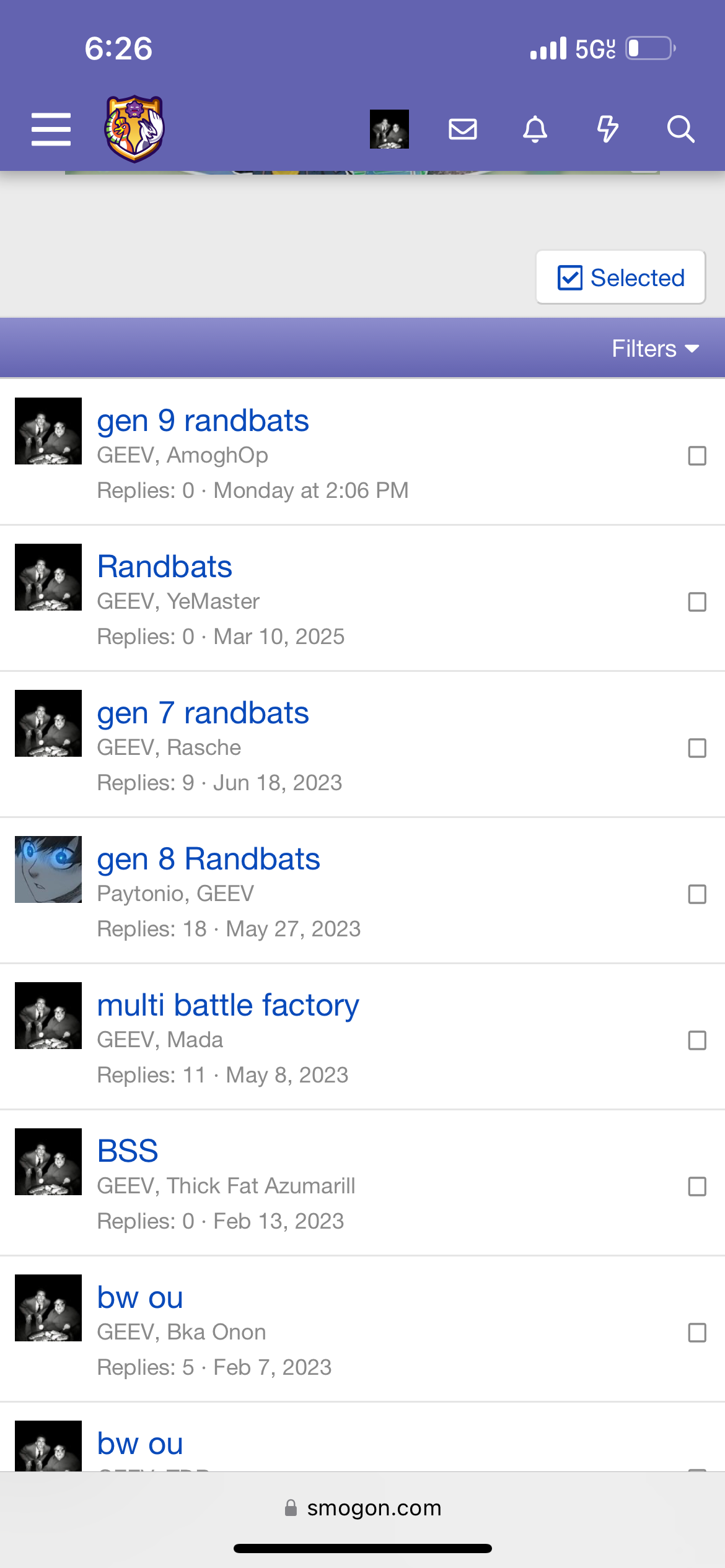Open the BSS conversation
Image resolution: width=725 pixels, height=1568 pixels.
point(128,1151)
